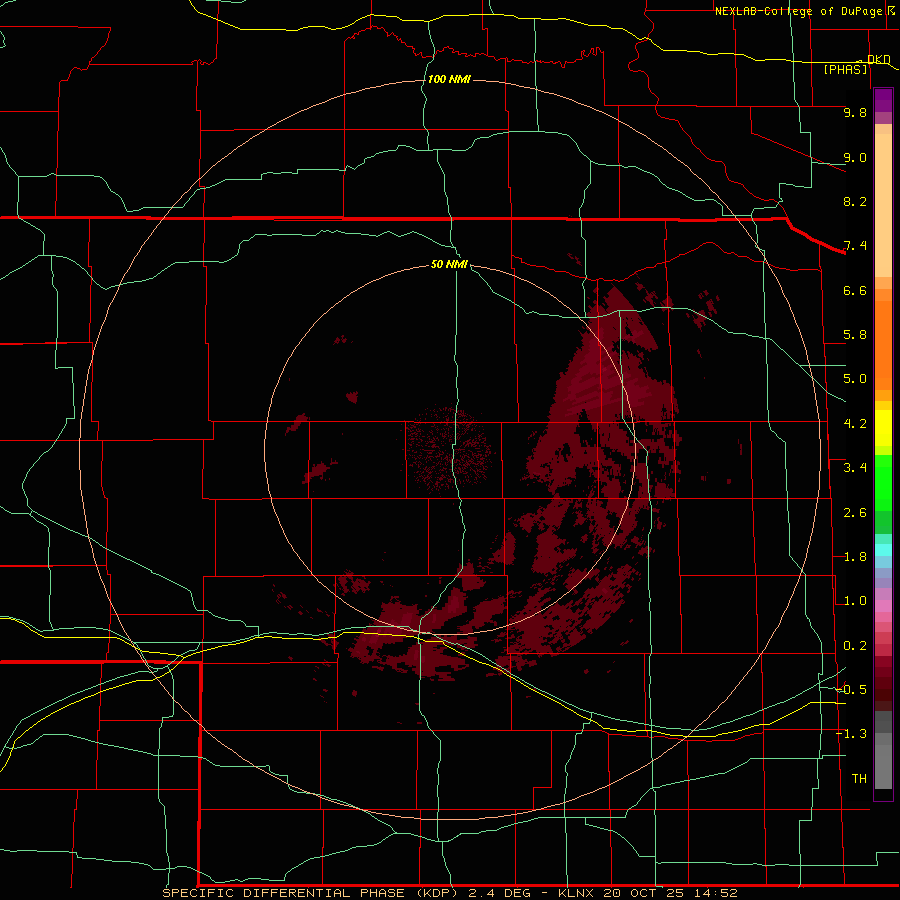The image size is (900, 900).
Task: Click the 0.2 value on the color scale
Action: (855, 646)
